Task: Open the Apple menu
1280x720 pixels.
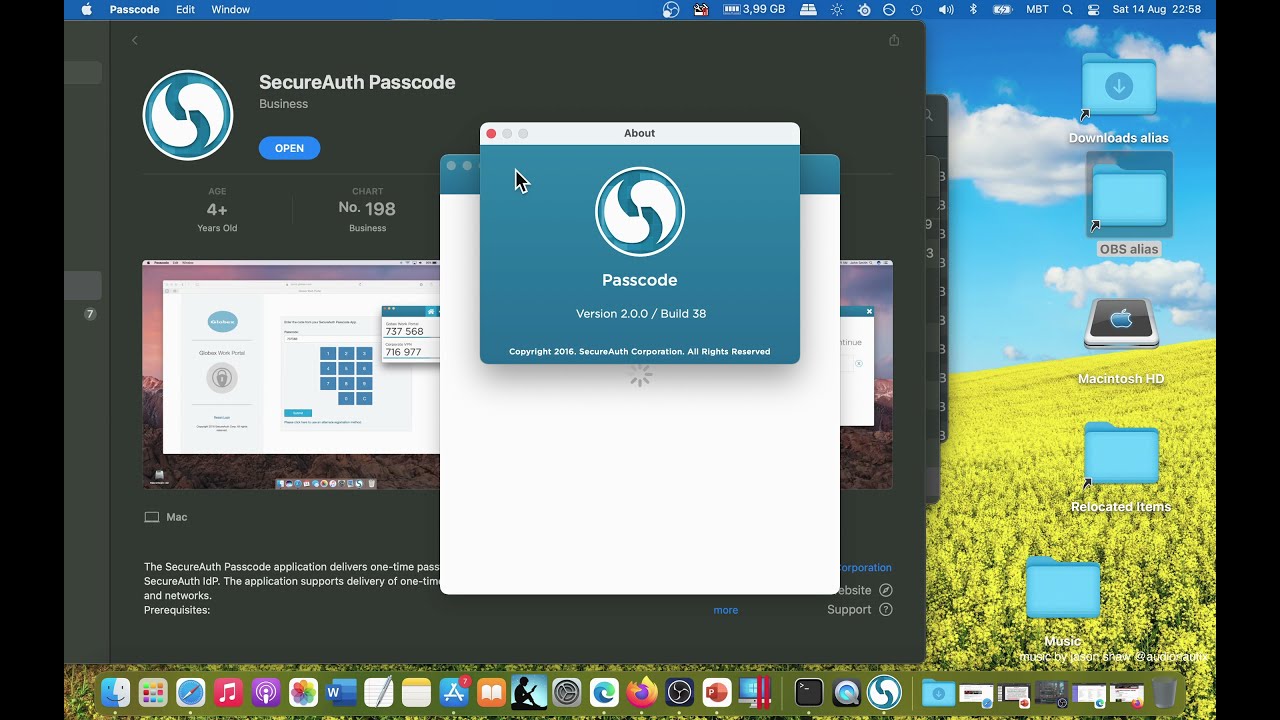Action: pyautogui.click(x=86, y=9)
